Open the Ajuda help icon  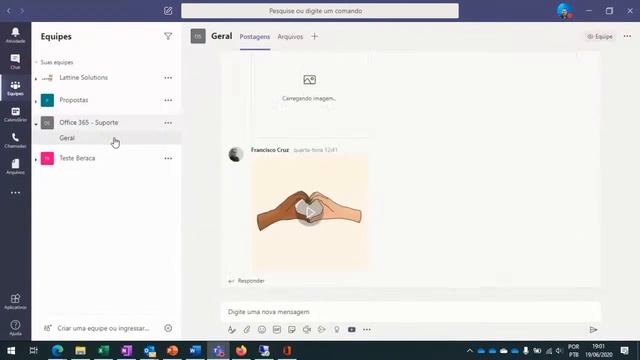coord(15,327)
